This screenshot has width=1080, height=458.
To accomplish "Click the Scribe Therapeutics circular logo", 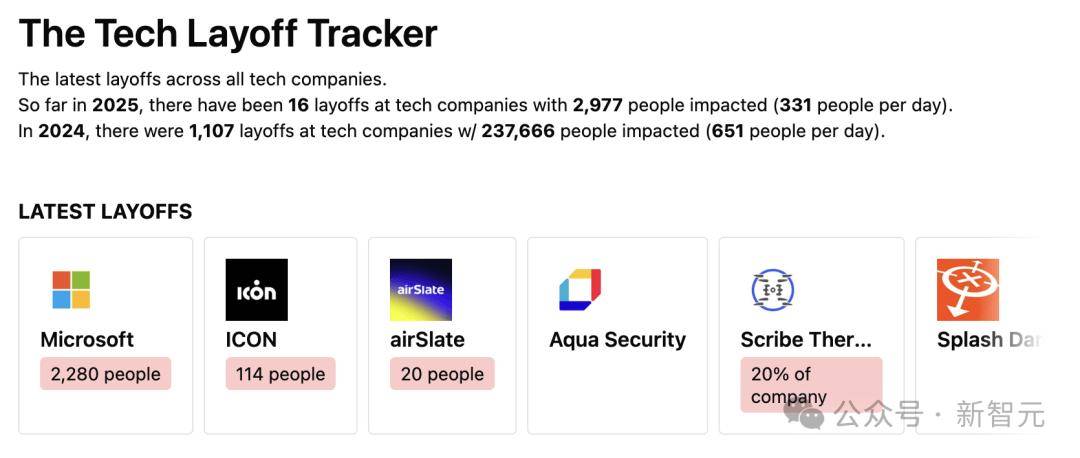I will point(772,289).
